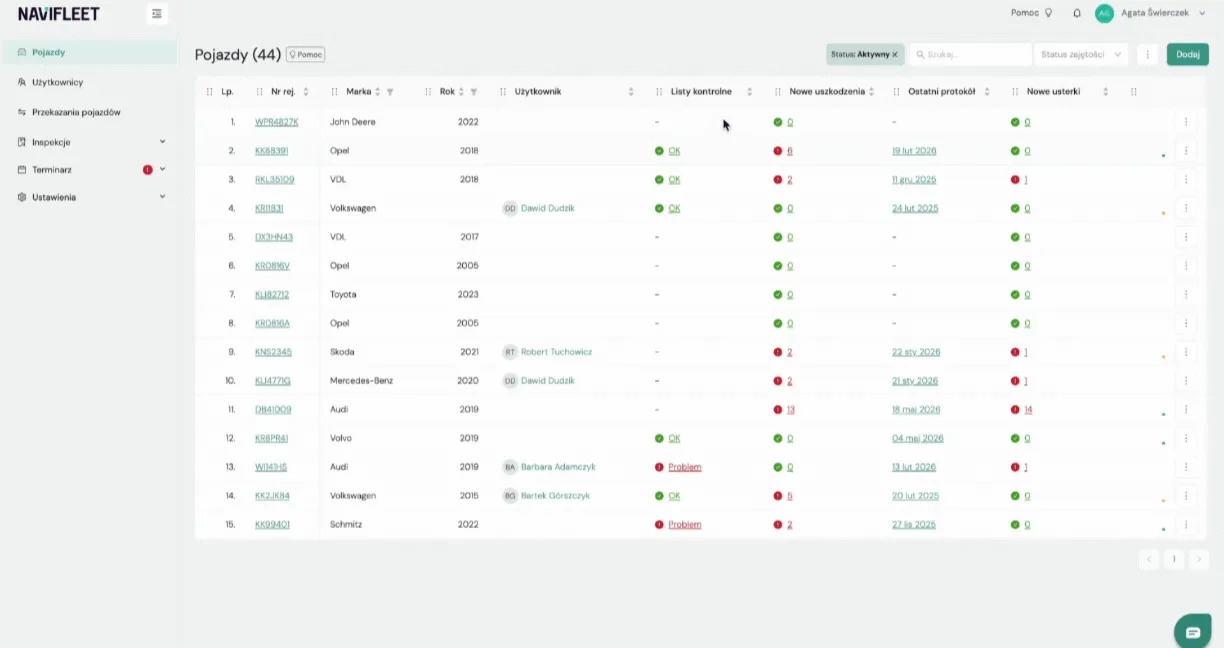Expand the Inspekcje sidebar section

[x=92, y=142]
